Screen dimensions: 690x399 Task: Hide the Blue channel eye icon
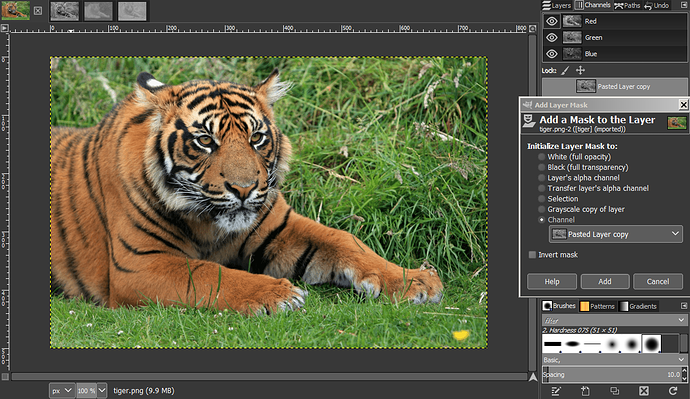pos(551,54)
